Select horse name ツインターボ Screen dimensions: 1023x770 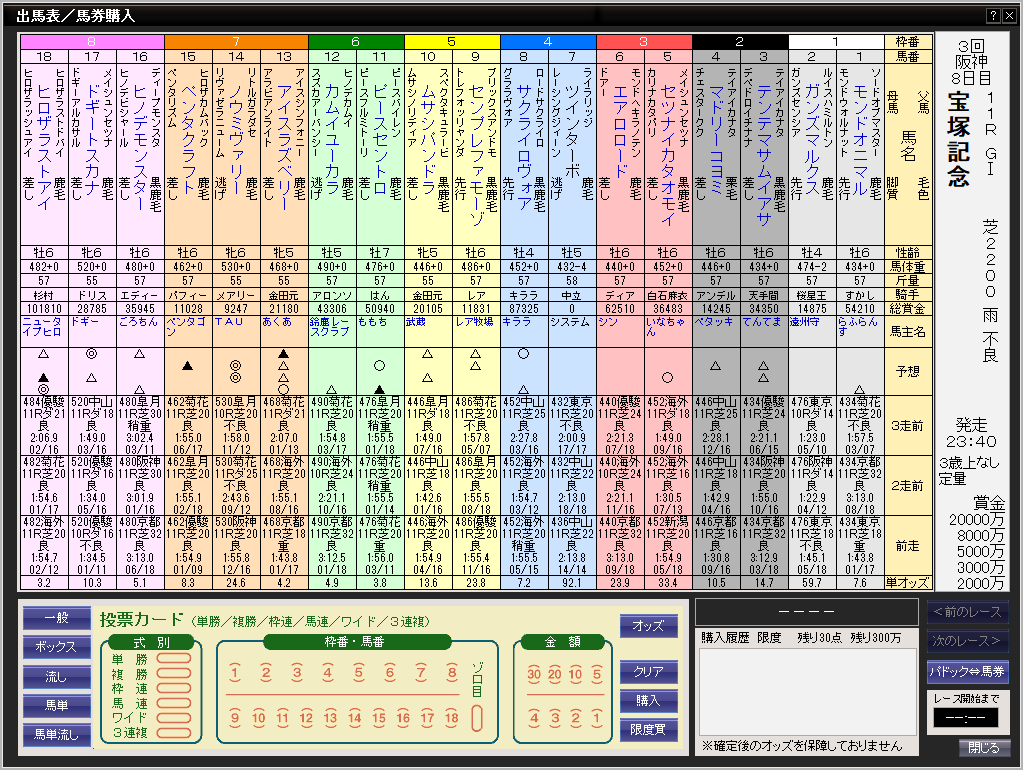coord(572,131)
